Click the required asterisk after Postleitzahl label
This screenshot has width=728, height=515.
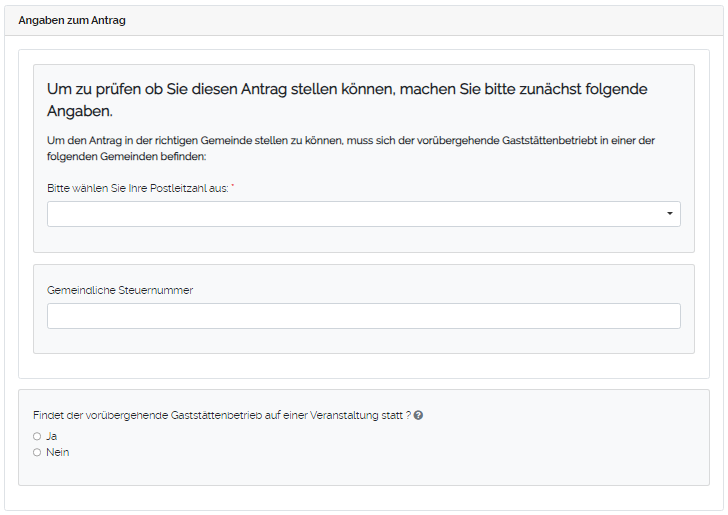[233, 187]
